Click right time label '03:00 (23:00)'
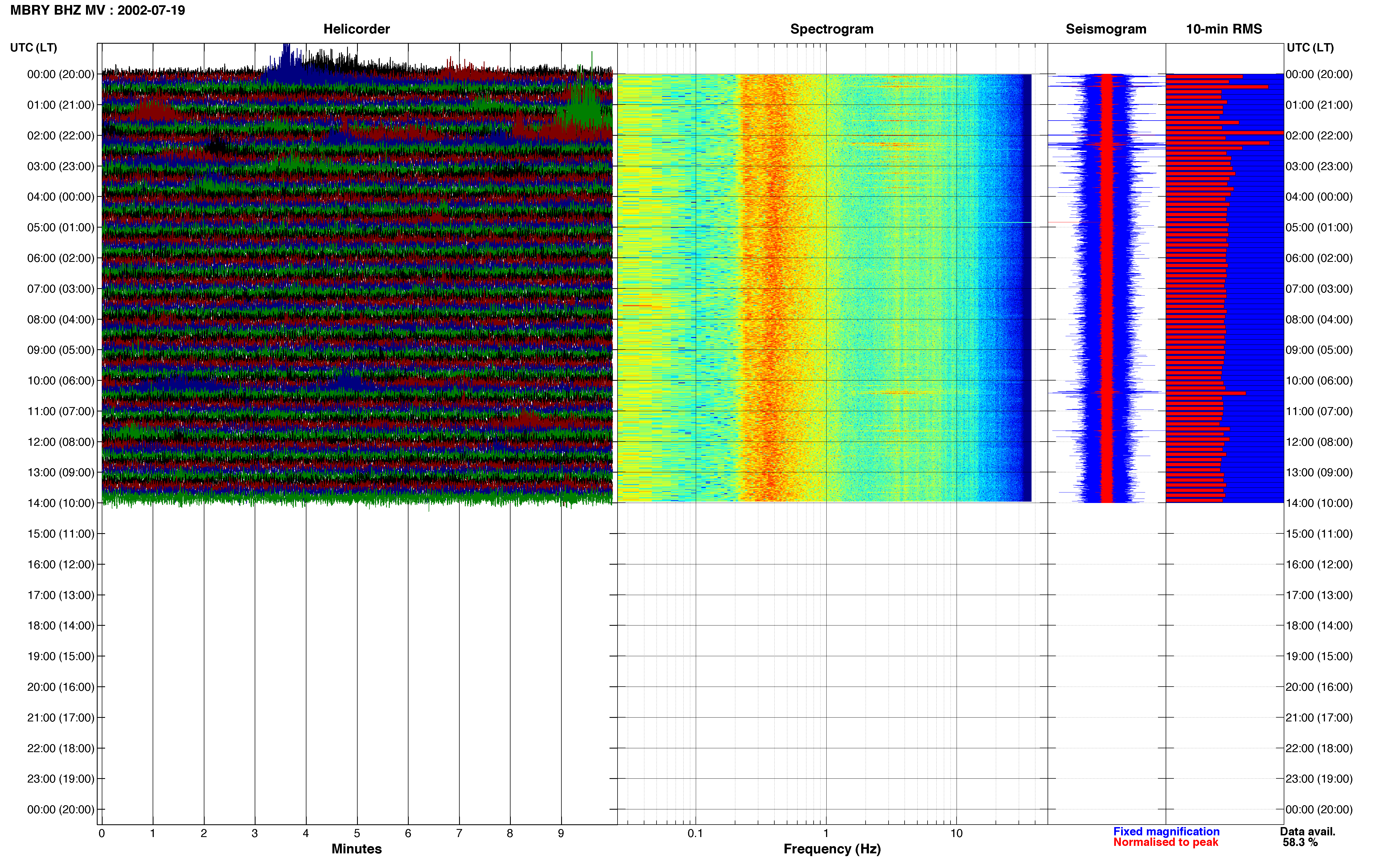This screenshot has width=1388, height=868. click(1319, 166)
